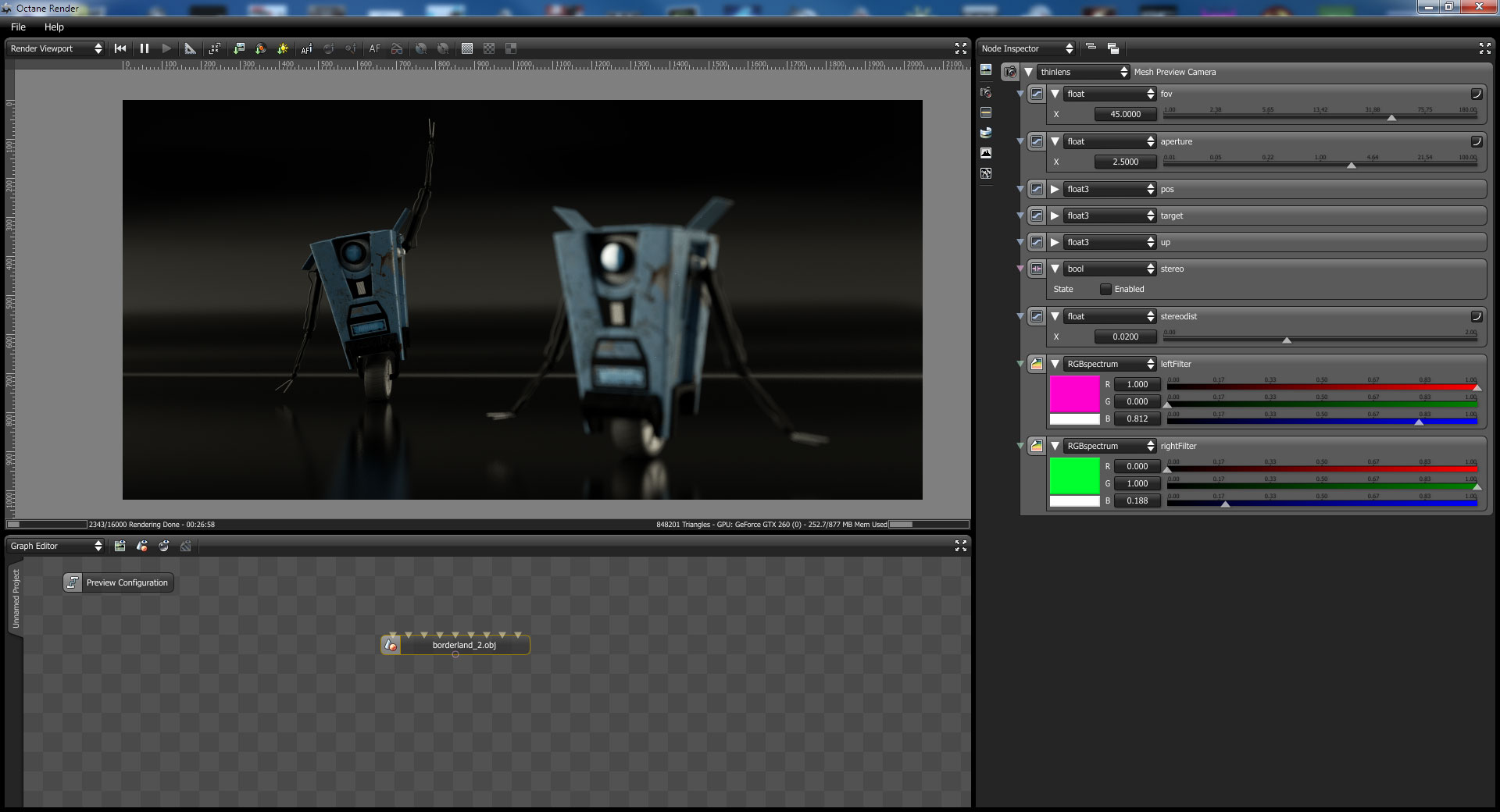This screenshot has width=1500, height=812.
Task: Maximize the Graph Editor panel
Action: [961, 546]
